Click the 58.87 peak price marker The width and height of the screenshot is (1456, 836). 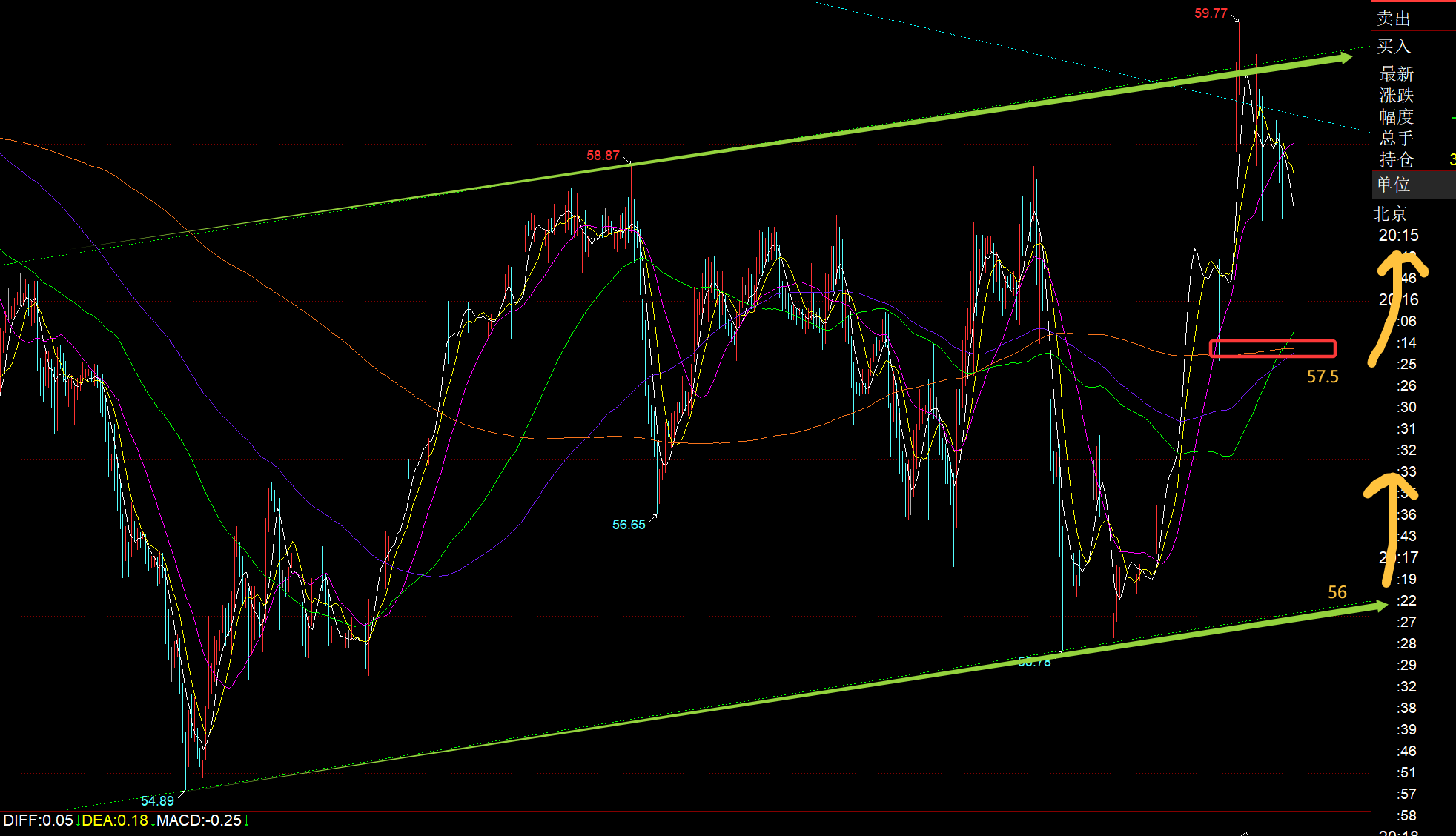(603, 156)
